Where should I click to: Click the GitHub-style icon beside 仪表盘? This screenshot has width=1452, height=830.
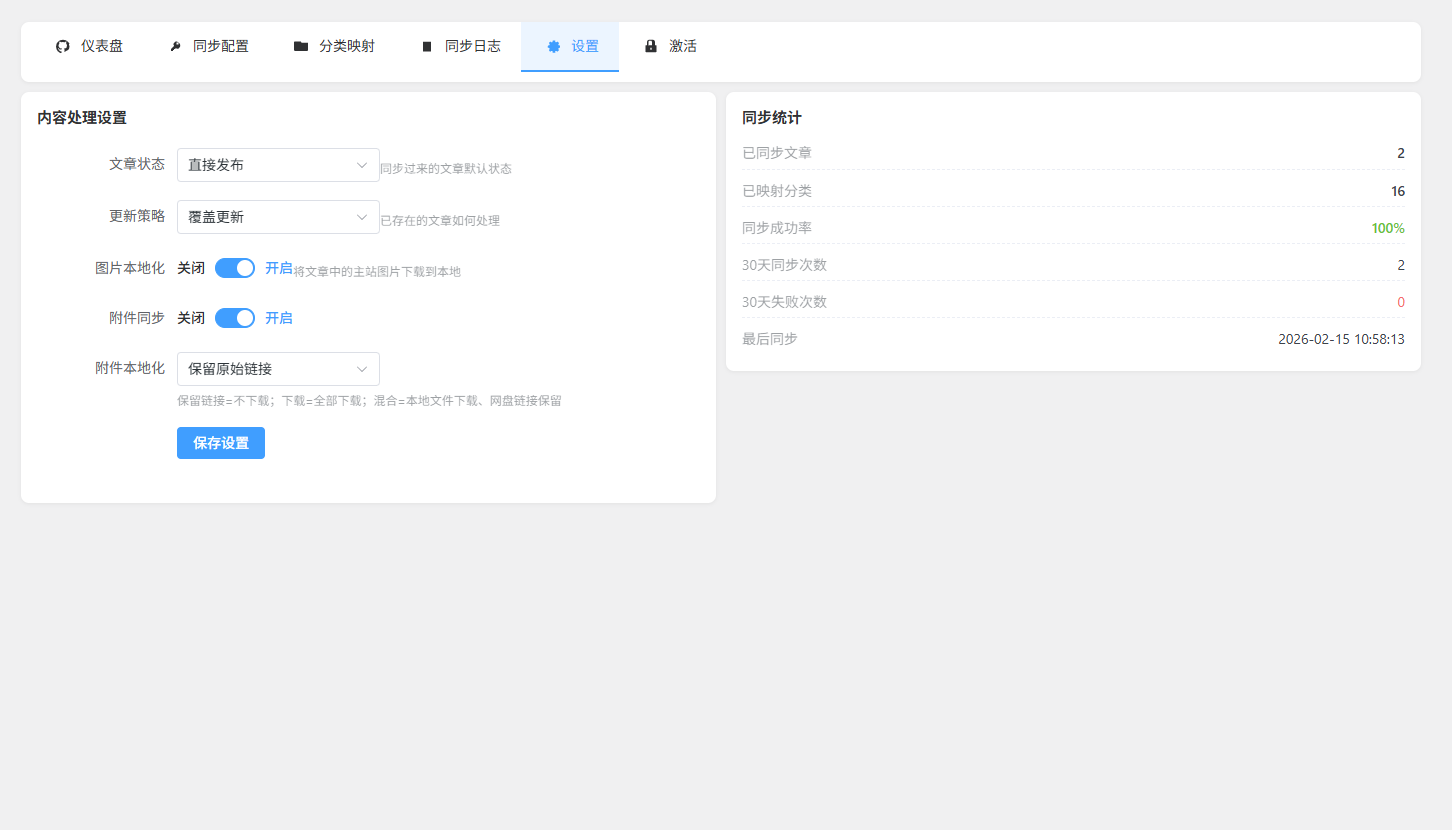pos(63,47)
